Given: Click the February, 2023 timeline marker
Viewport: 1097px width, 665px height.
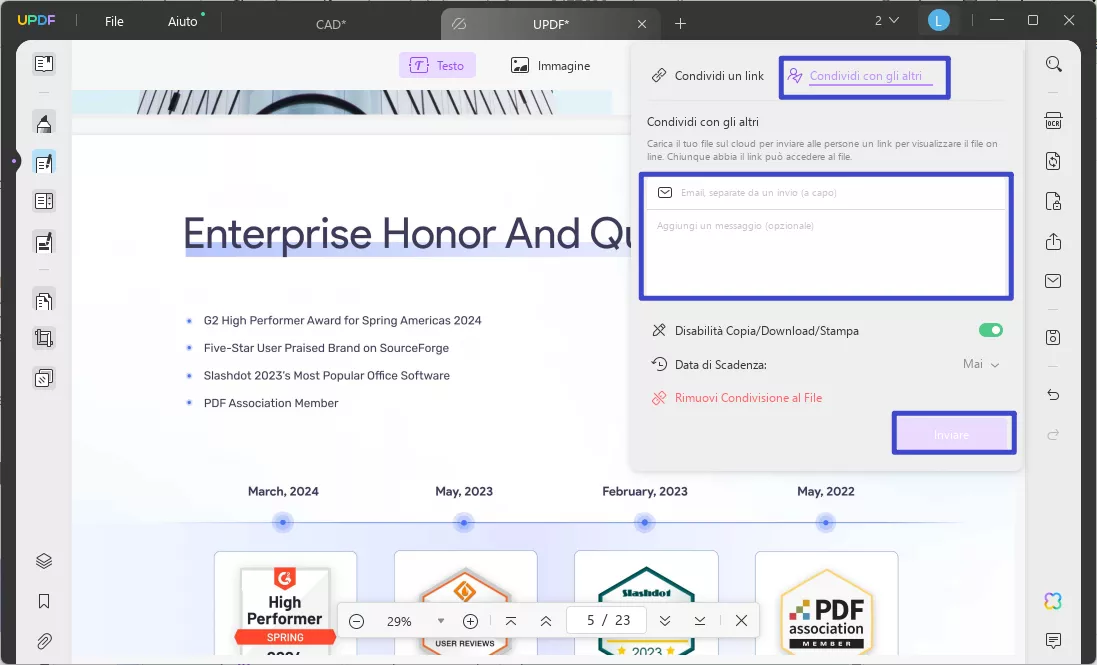Looking at the screenshot, I should (644, 522).
